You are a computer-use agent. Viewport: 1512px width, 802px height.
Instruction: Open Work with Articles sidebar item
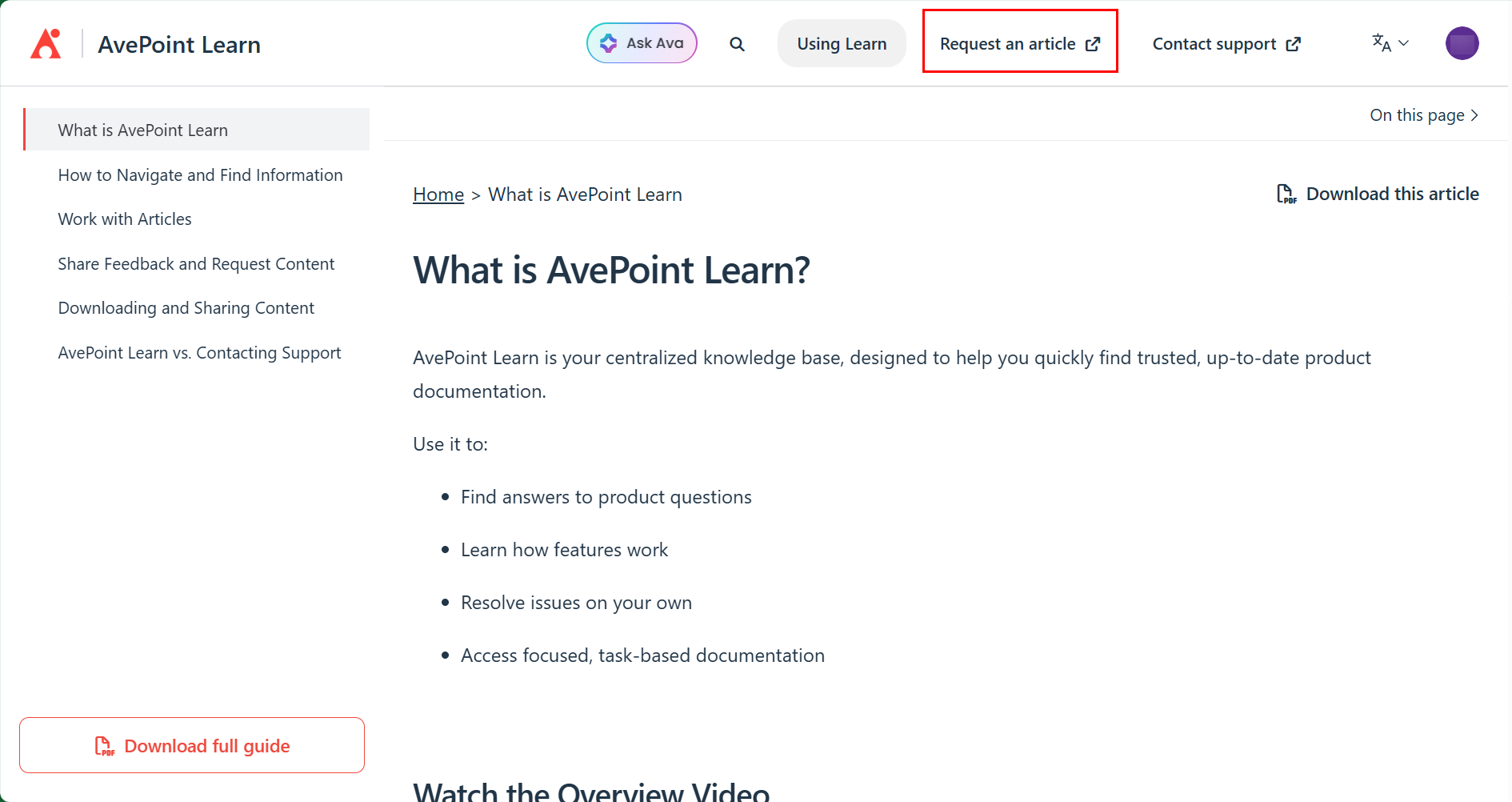click(x=125, y=219)
